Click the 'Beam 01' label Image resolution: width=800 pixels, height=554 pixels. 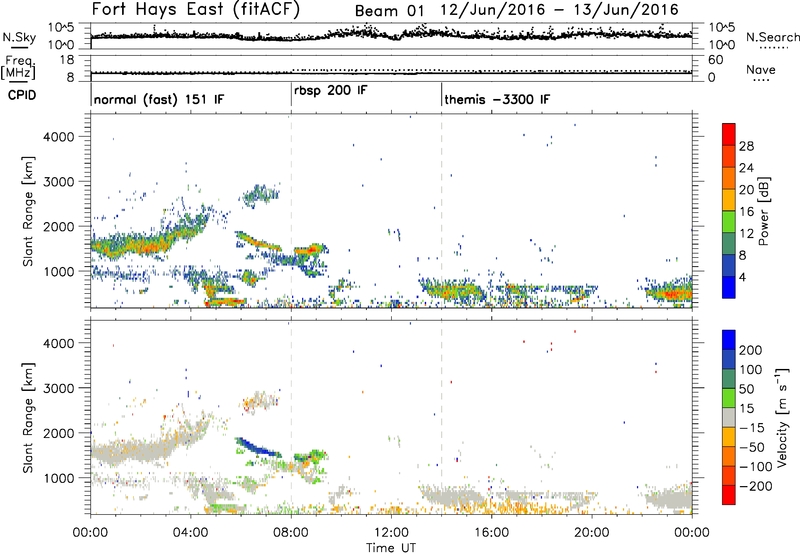[389, 11]
